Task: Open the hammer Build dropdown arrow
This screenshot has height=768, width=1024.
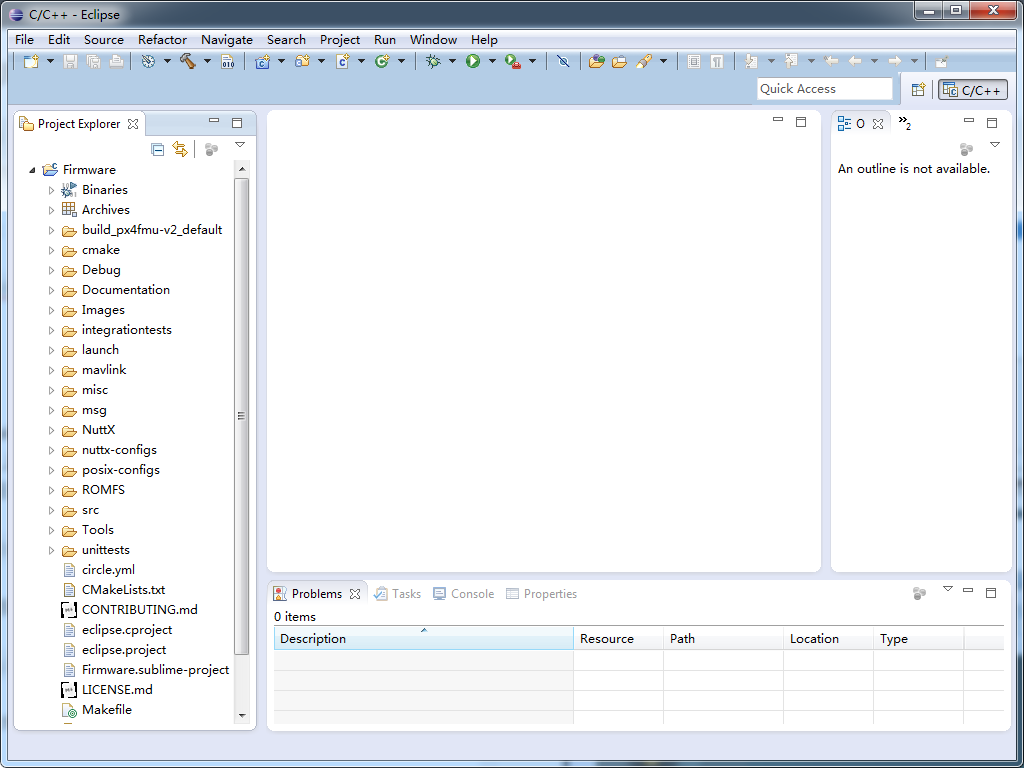Action: 207,61
